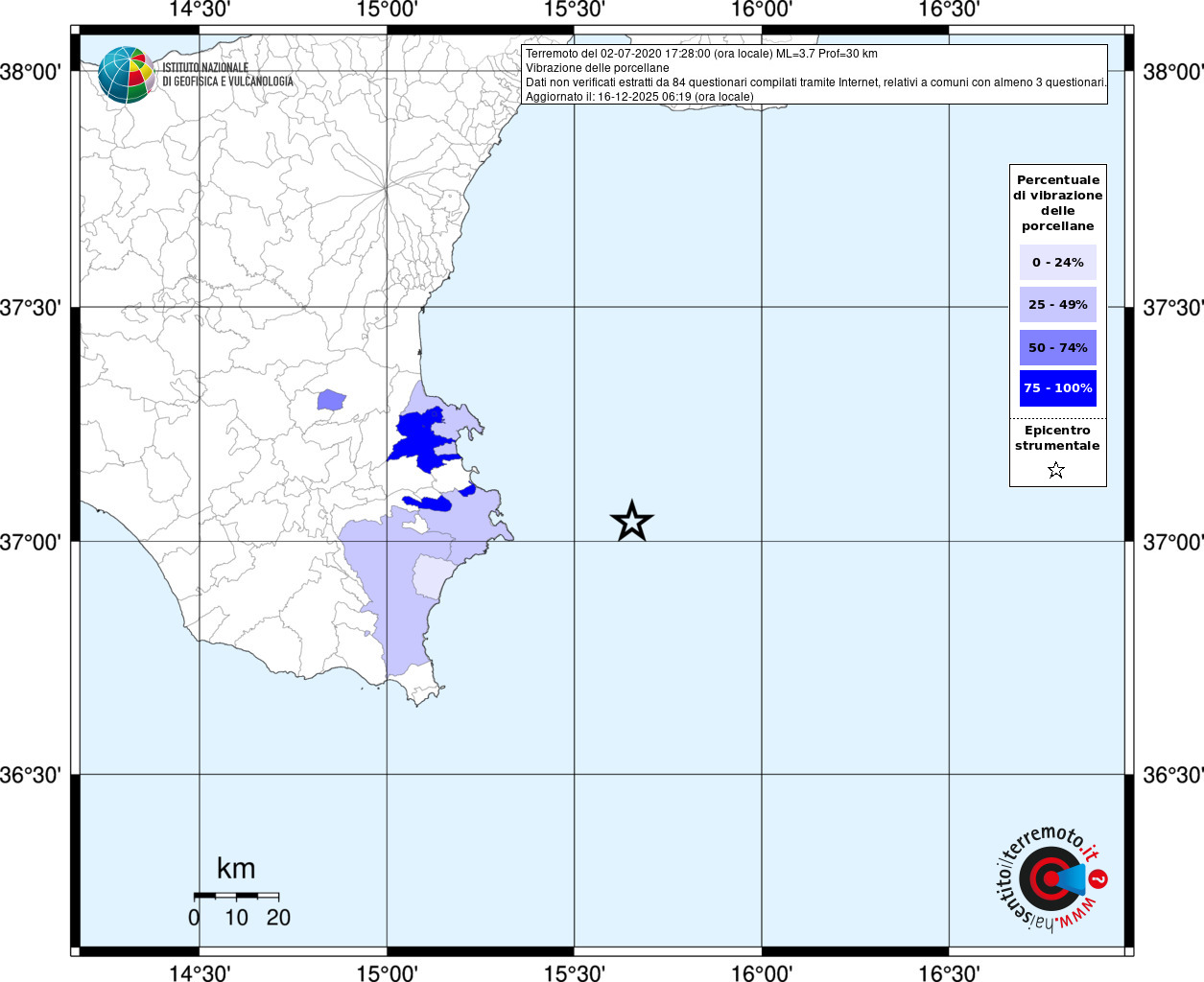Click the top 16°00' longitude label
The image size is (1204, 982).
762,10
